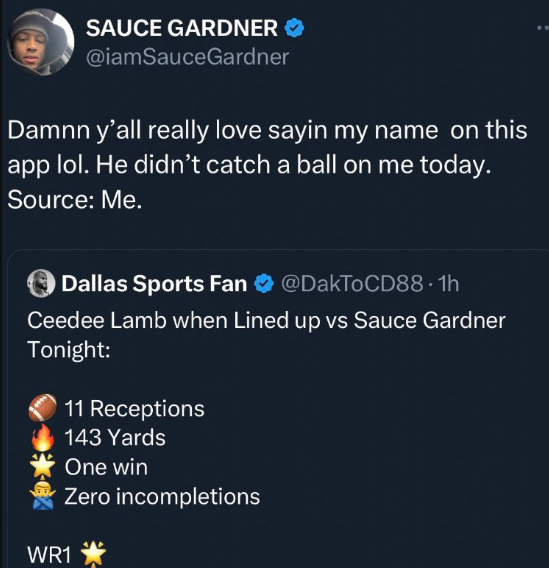Click the 'WR1' text in quoted tweet

coord(49,554)
